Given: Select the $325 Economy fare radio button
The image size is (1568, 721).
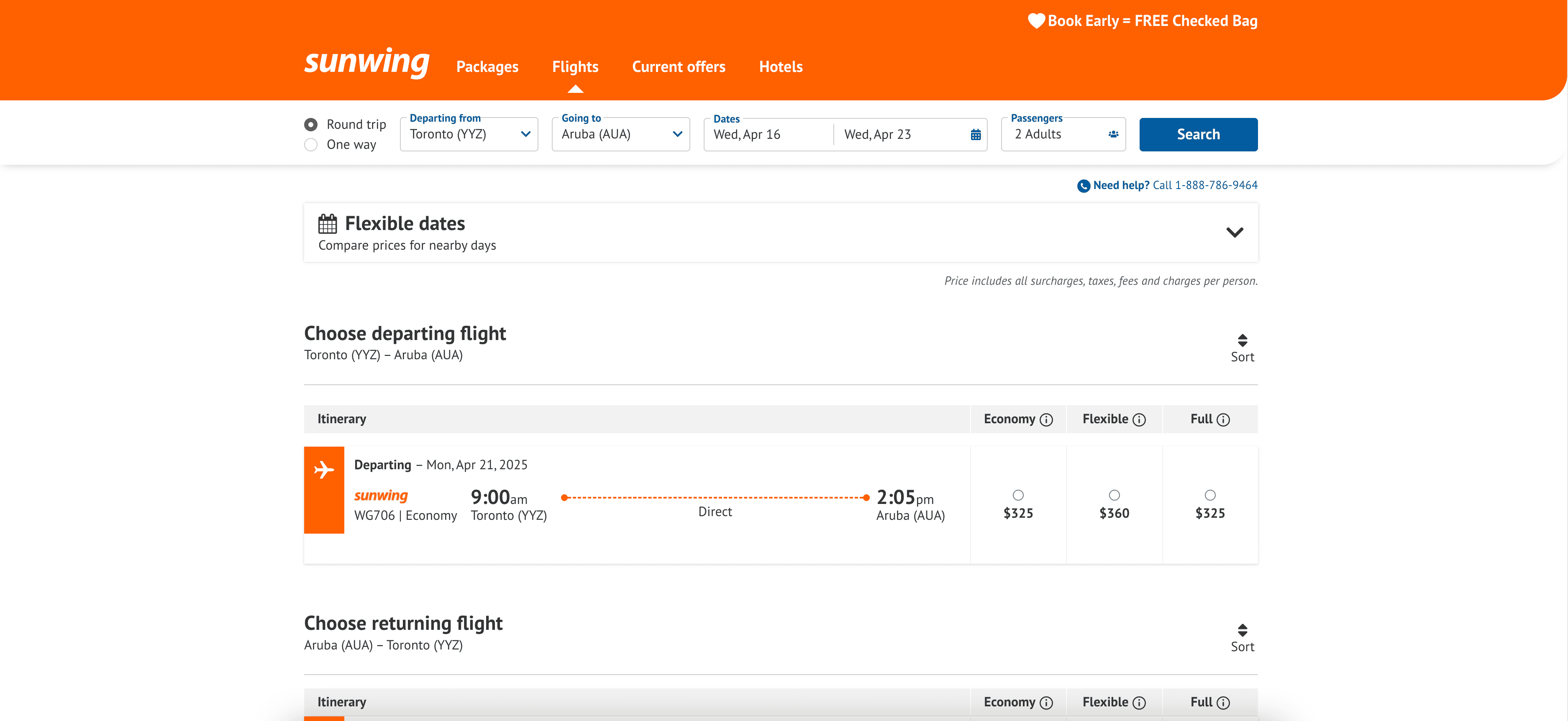Looking at the screenshot, I should click(x=1018, y=495).
